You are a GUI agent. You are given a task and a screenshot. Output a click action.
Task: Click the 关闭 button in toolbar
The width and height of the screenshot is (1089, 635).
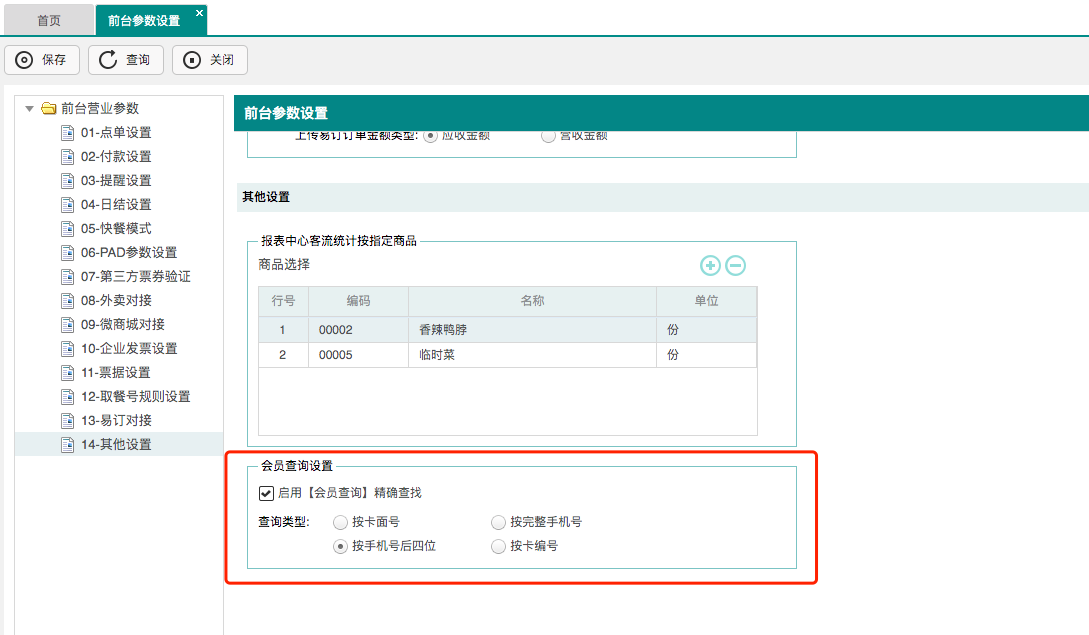pos(210,60)
